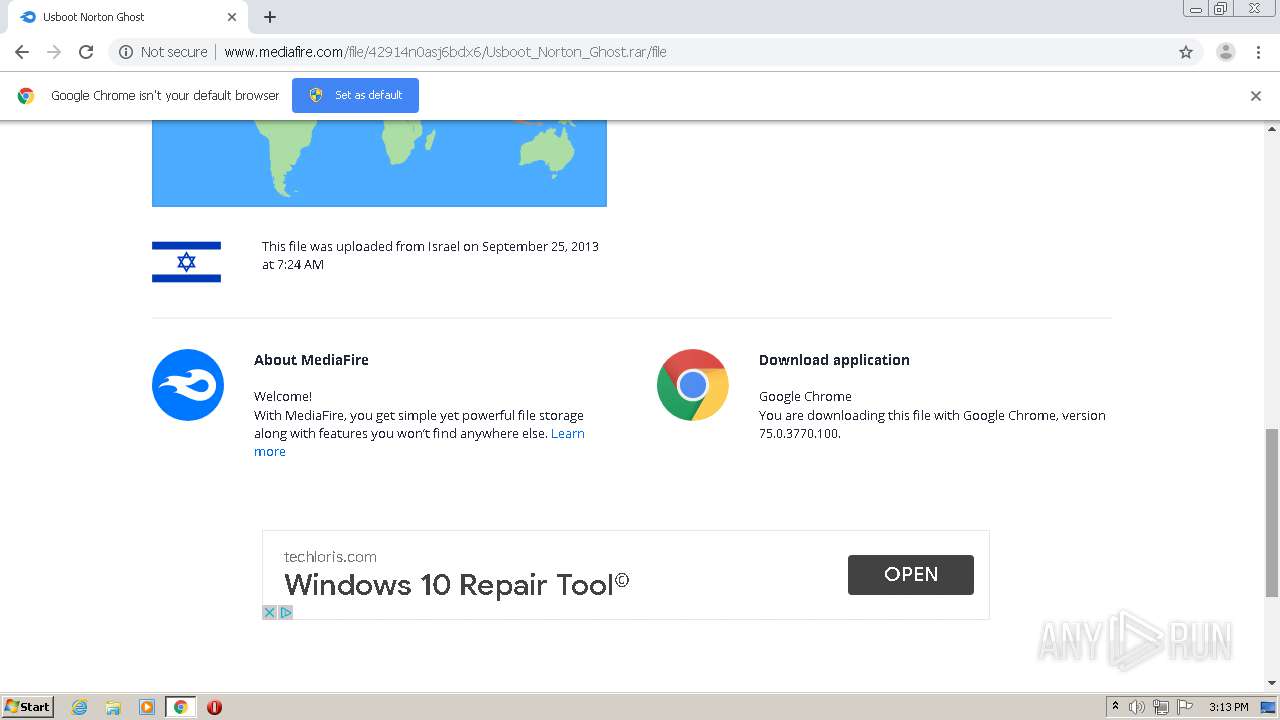Image resolution: width=1280 pixels, height=720 pixels.
Task: Close the Usboot Norton Ghost tab
Action: pyautogui.click(x=232, y=17)
